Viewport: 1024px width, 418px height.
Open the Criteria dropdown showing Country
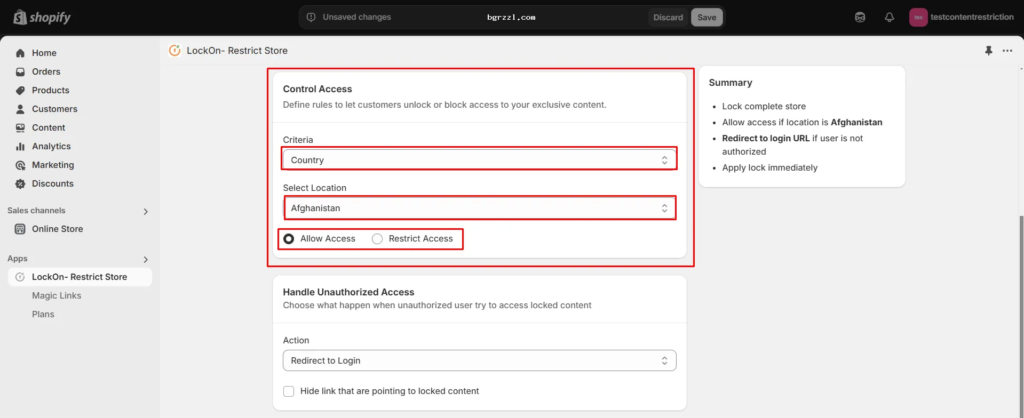coord(479,159)
